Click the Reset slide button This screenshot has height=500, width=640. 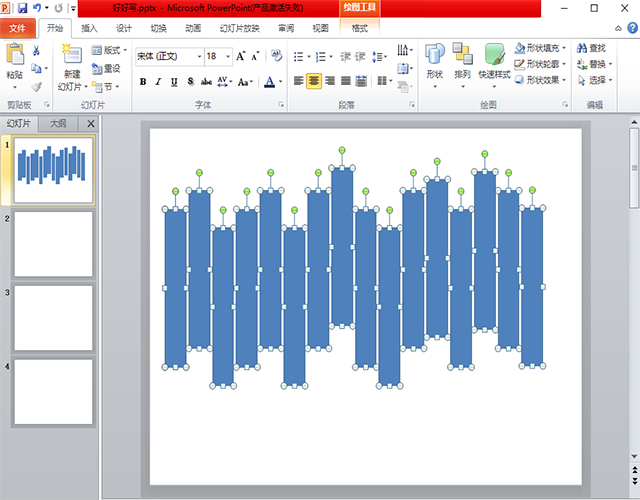click(106, 69)
